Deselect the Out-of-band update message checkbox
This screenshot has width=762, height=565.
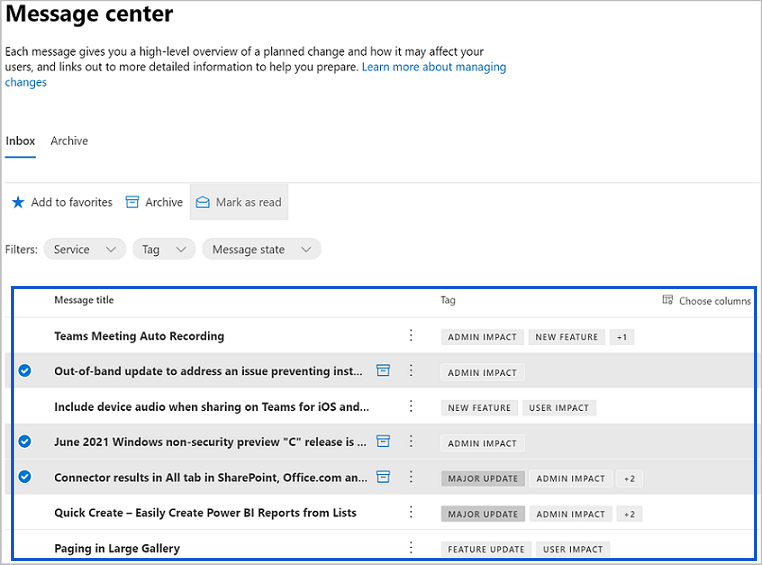(25, 371)
